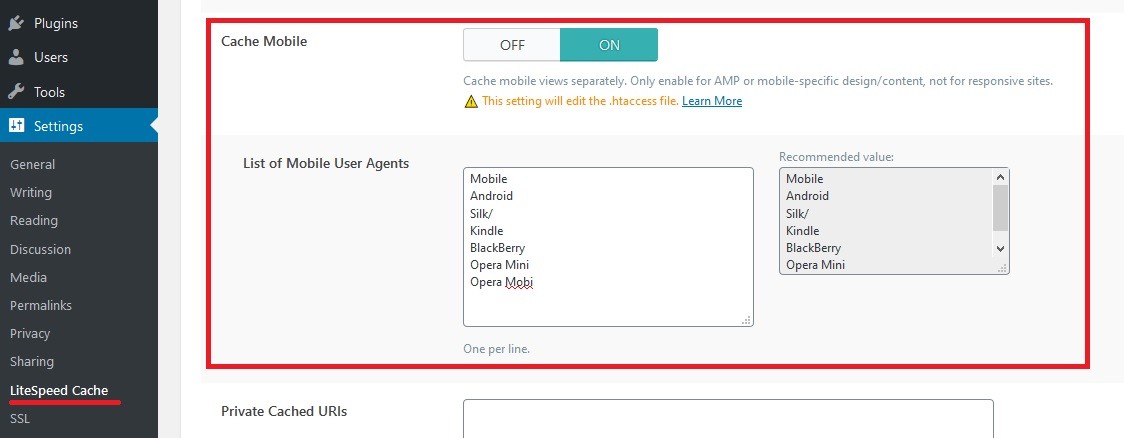Open the SSL settings submenu
The height and width of the screenshot is (438, 1124).
tap(20, 418)
